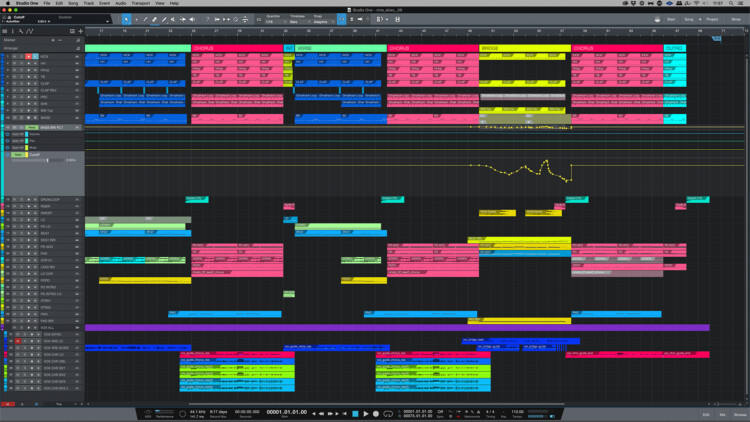Screen dimensions: 750x422
Task: Select the Mute tool
Action: [173, 20]
